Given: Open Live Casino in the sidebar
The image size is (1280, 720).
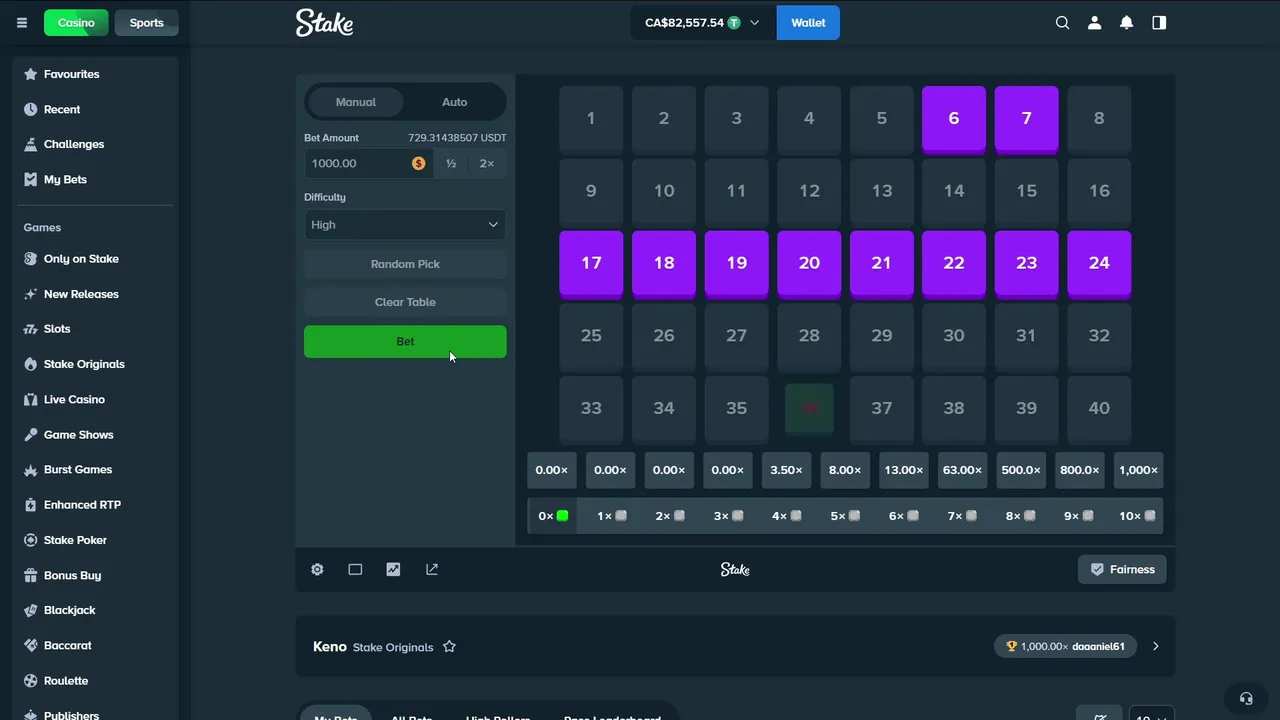Looking at the screenshot, I should [96, 399].
